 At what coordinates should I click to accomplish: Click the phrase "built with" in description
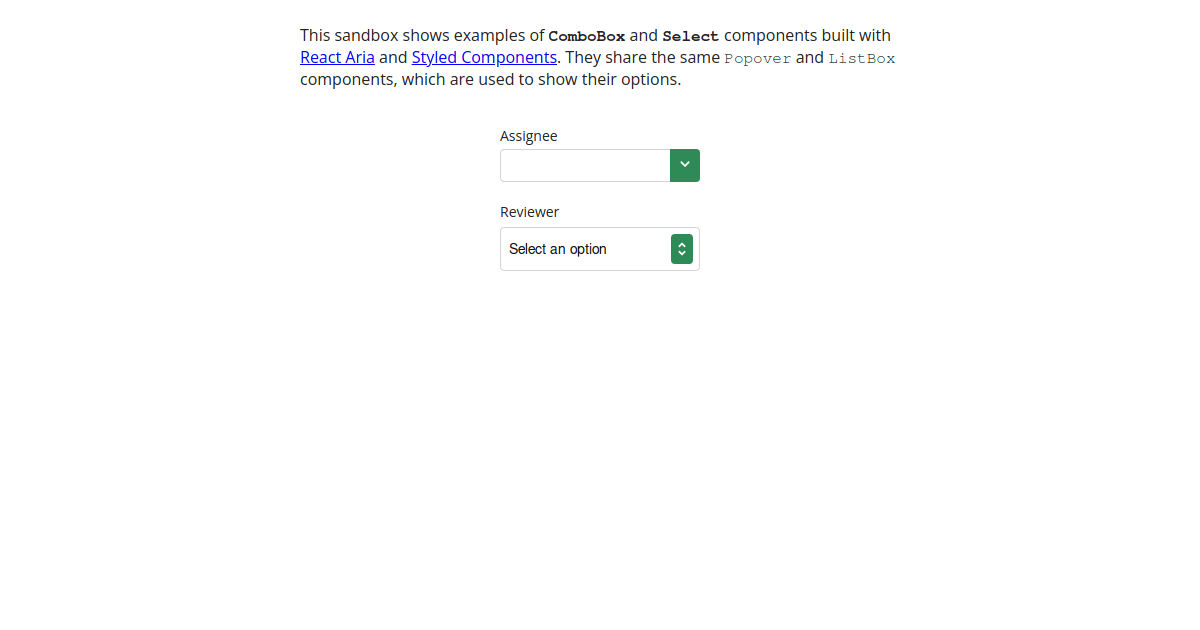[x=856, y=36]
